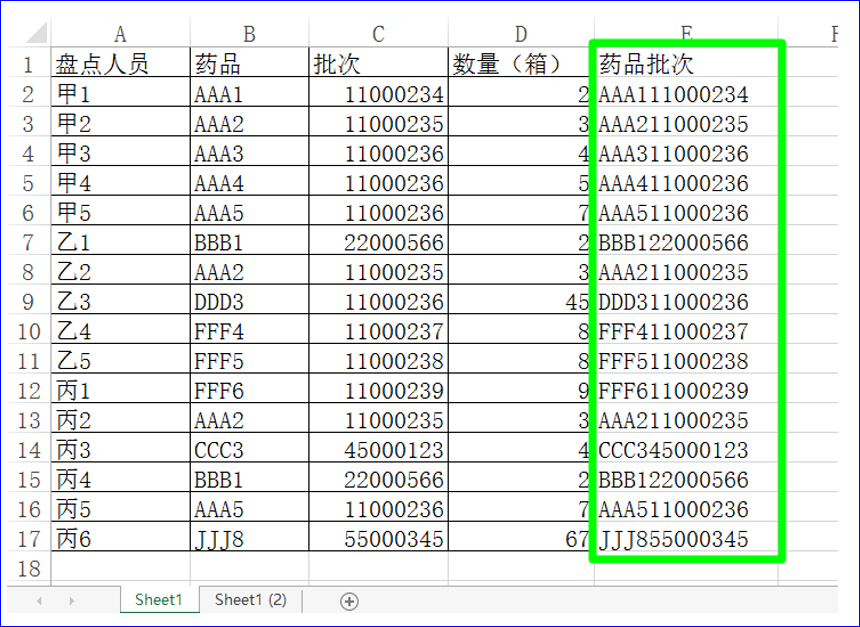Select cell 甲2
The image size is (860, 627).
(x=121, y=124)
